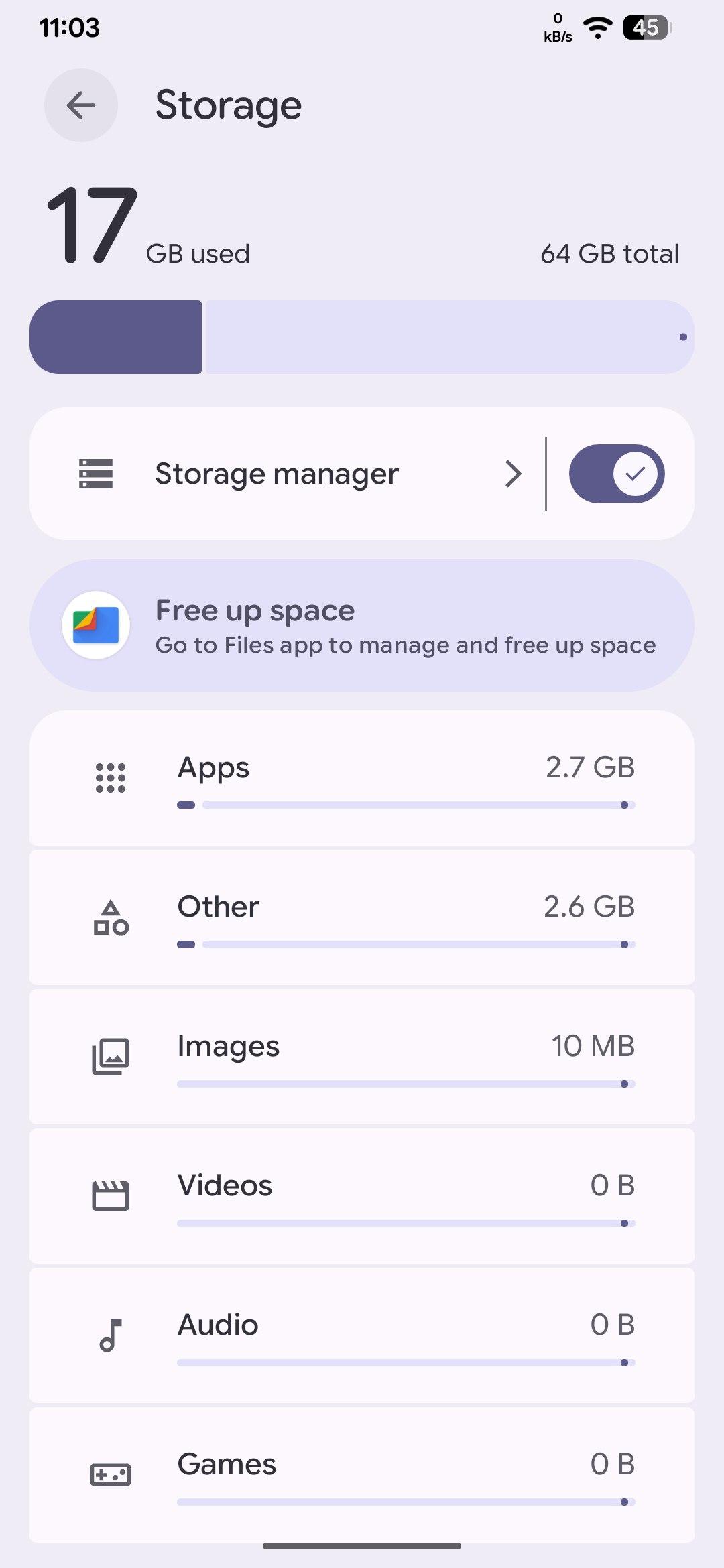The image size is (724, 1568).
Task: Tap Go to Files app description text
Action: click(x=406, y=645)
